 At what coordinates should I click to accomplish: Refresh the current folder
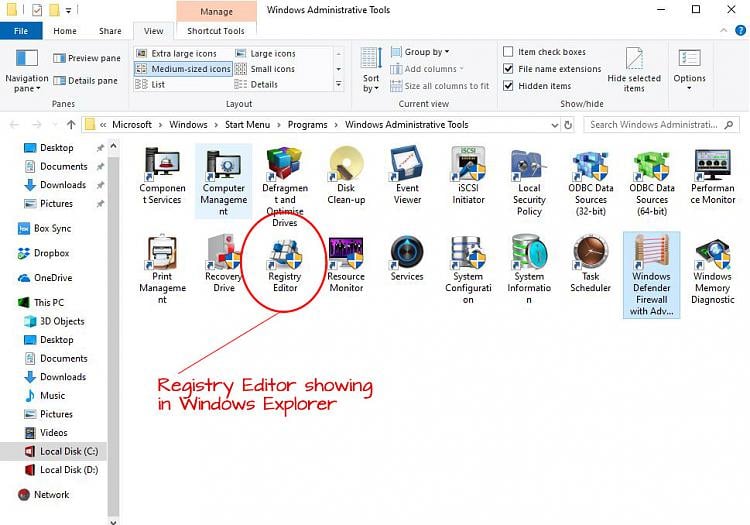tap(568, 125)
